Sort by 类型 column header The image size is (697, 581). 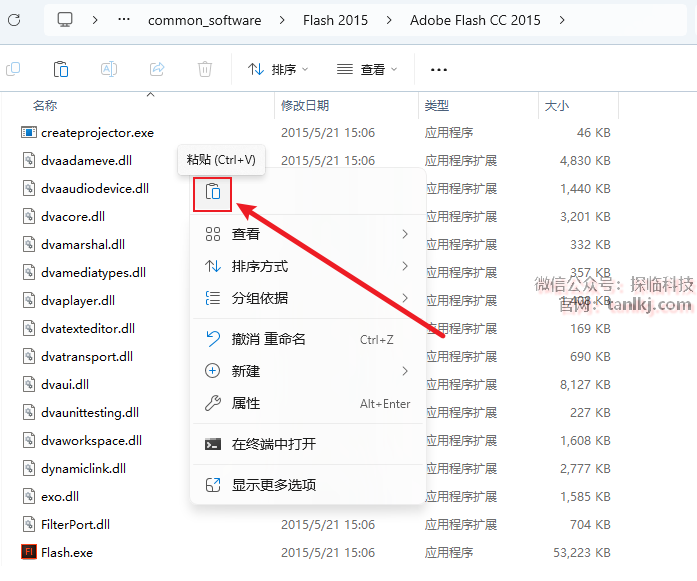[437, 106]
